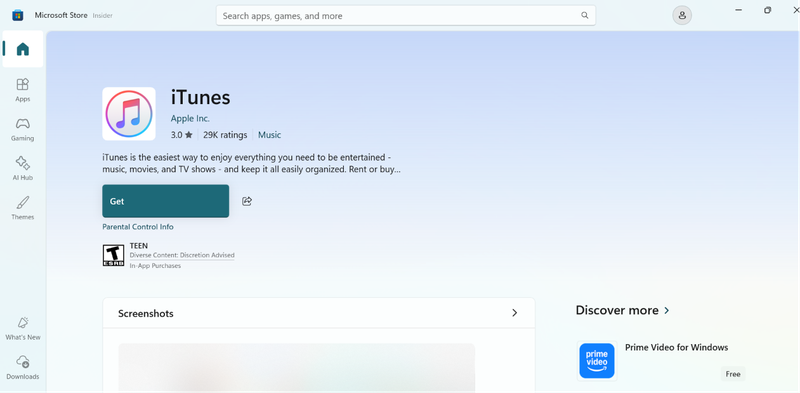Focus the search apps input field

click(x=406, y=15)
